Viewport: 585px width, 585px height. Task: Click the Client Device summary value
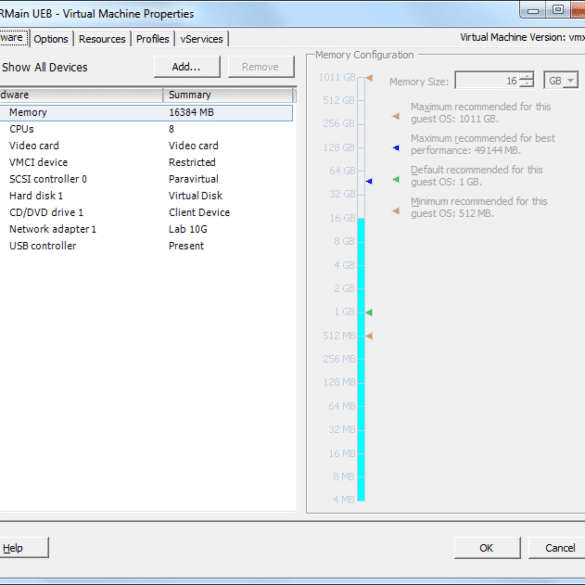(x=199, y=212)
